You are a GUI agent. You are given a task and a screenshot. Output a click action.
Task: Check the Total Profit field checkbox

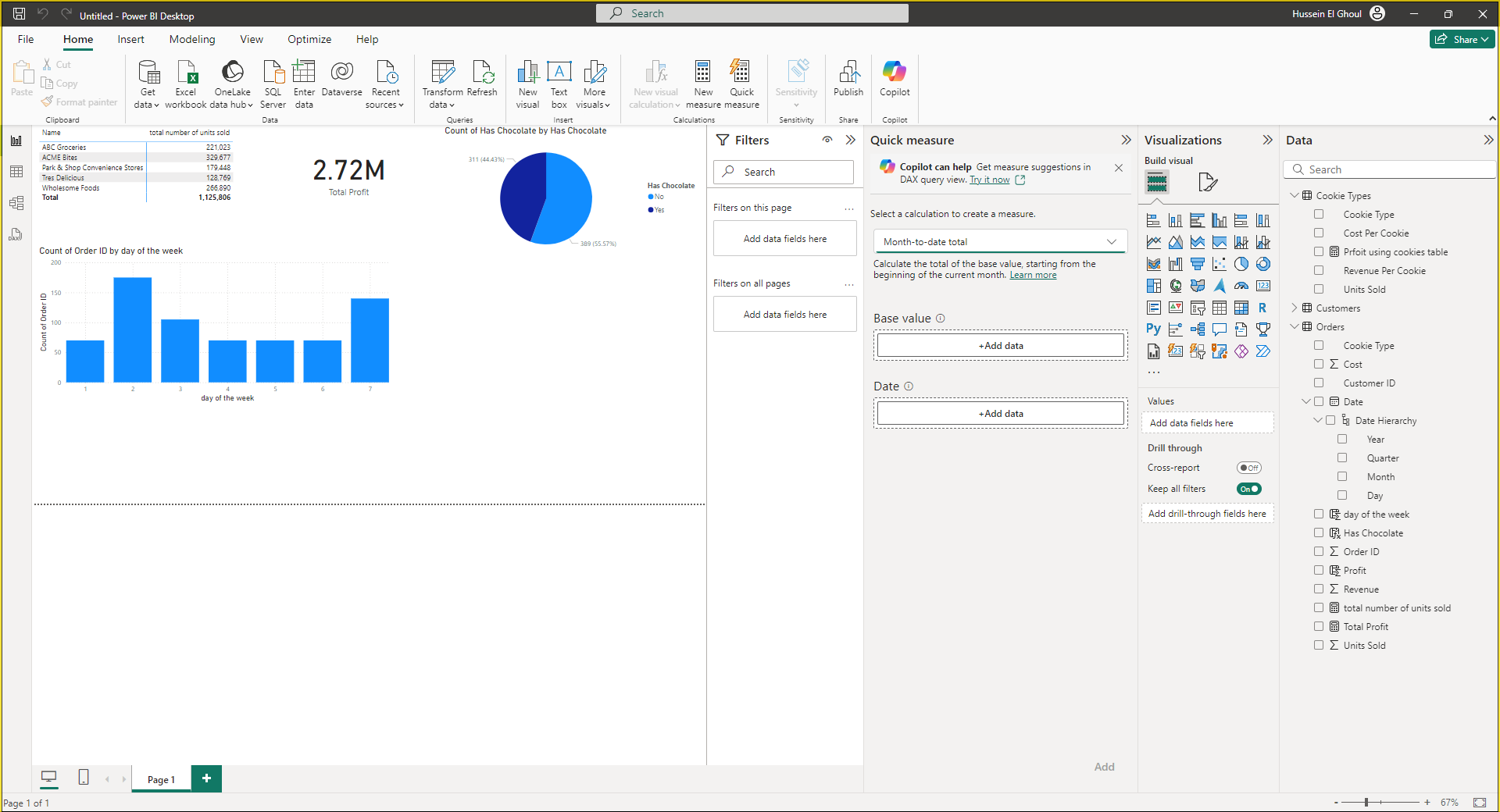coord(1319,626)
